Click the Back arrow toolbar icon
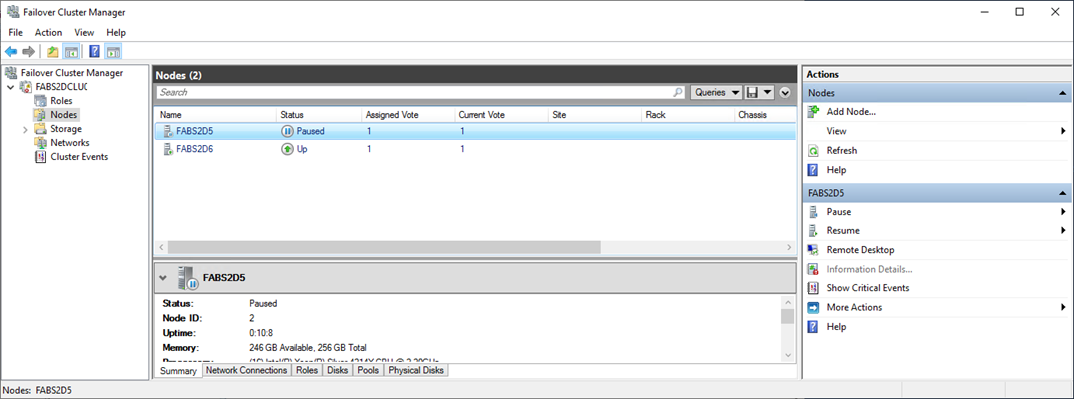The width and height of the screenshot is (1074, 399). click(10, 51)
